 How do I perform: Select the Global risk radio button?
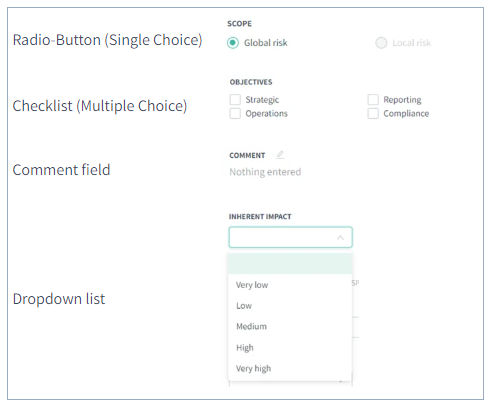coord(233,43)
